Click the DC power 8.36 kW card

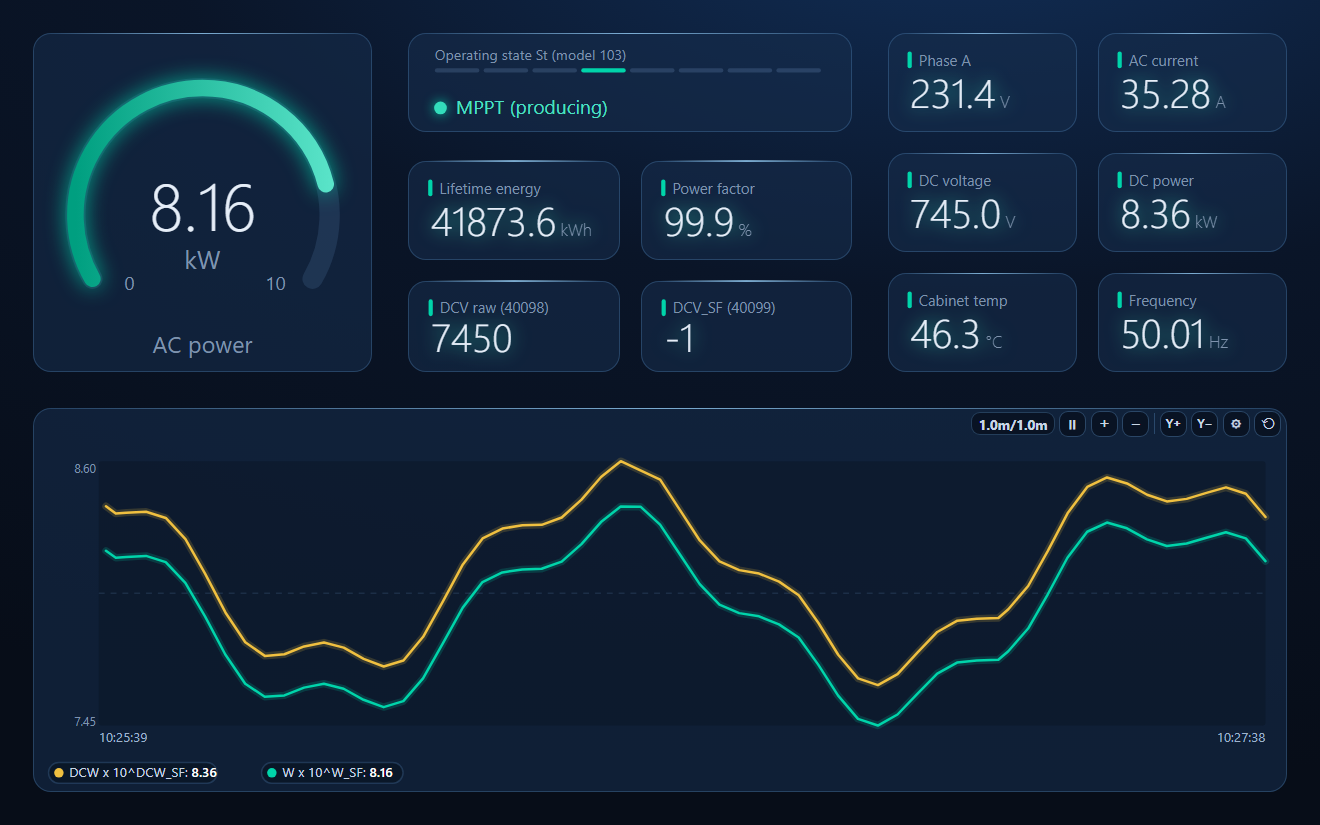[1192, 202]
